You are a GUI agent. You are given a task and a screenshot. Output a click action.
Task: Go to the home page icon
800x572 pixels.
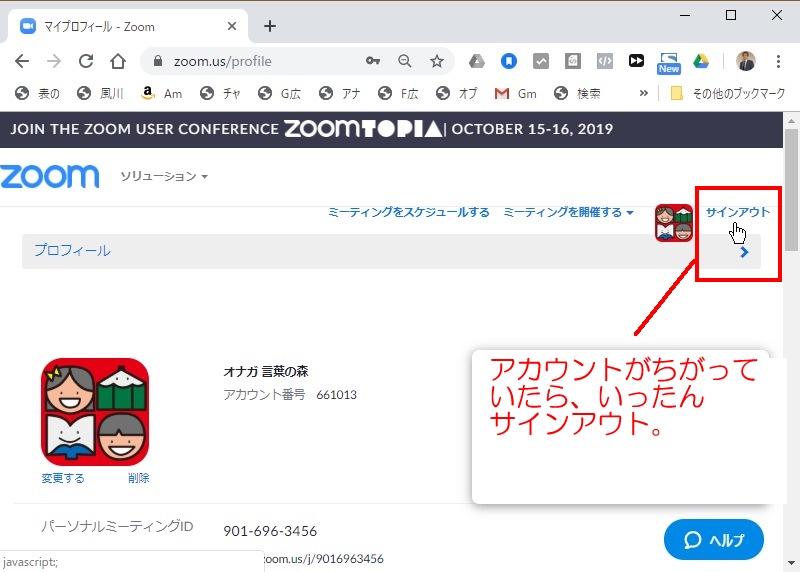click(x=118, y=61)
